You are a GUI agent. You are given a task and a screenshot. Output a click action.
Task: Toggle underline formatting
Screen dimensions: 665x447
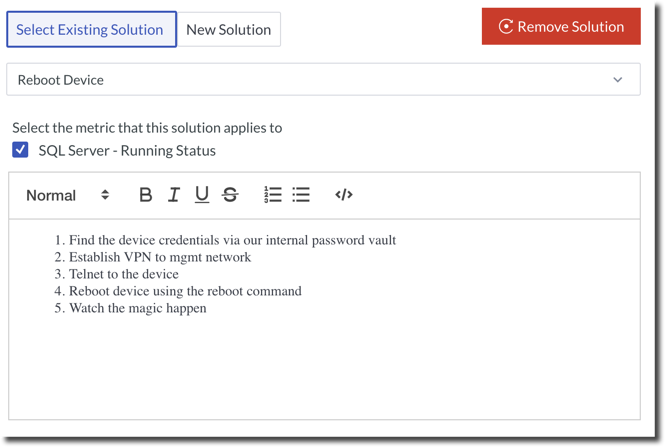pyautogui.click(x=201, y=195)
